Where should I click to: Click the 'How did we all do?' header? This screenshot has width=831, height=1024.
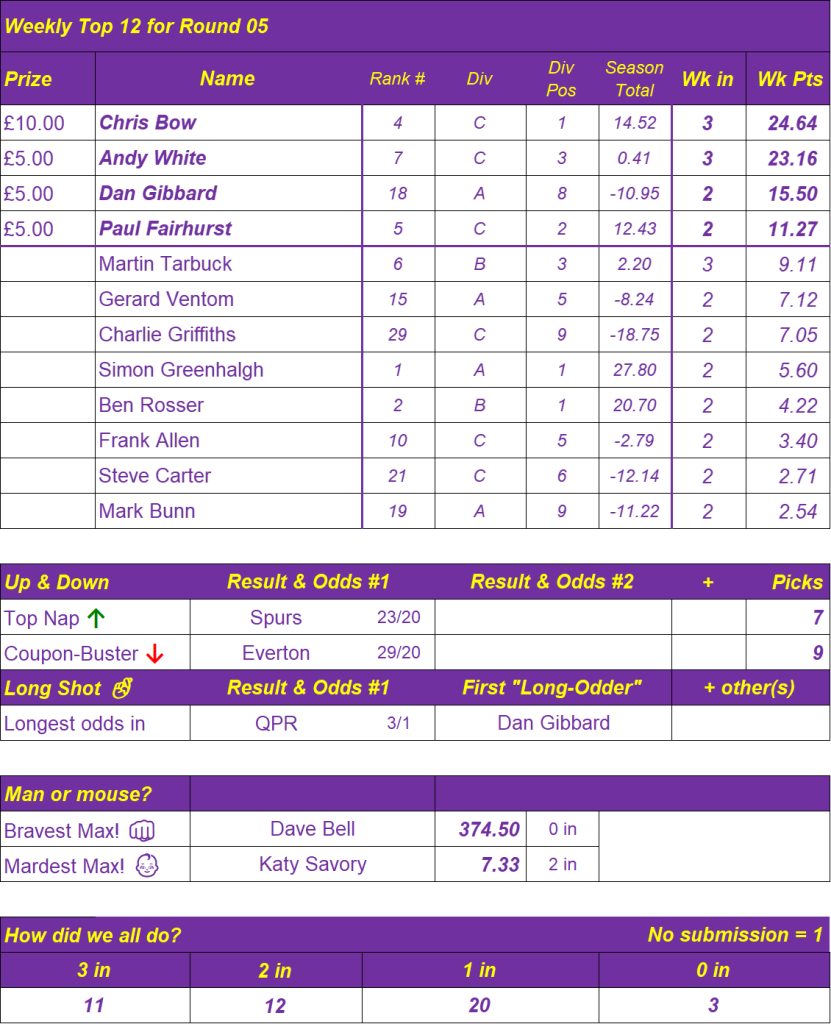(92, 935)
